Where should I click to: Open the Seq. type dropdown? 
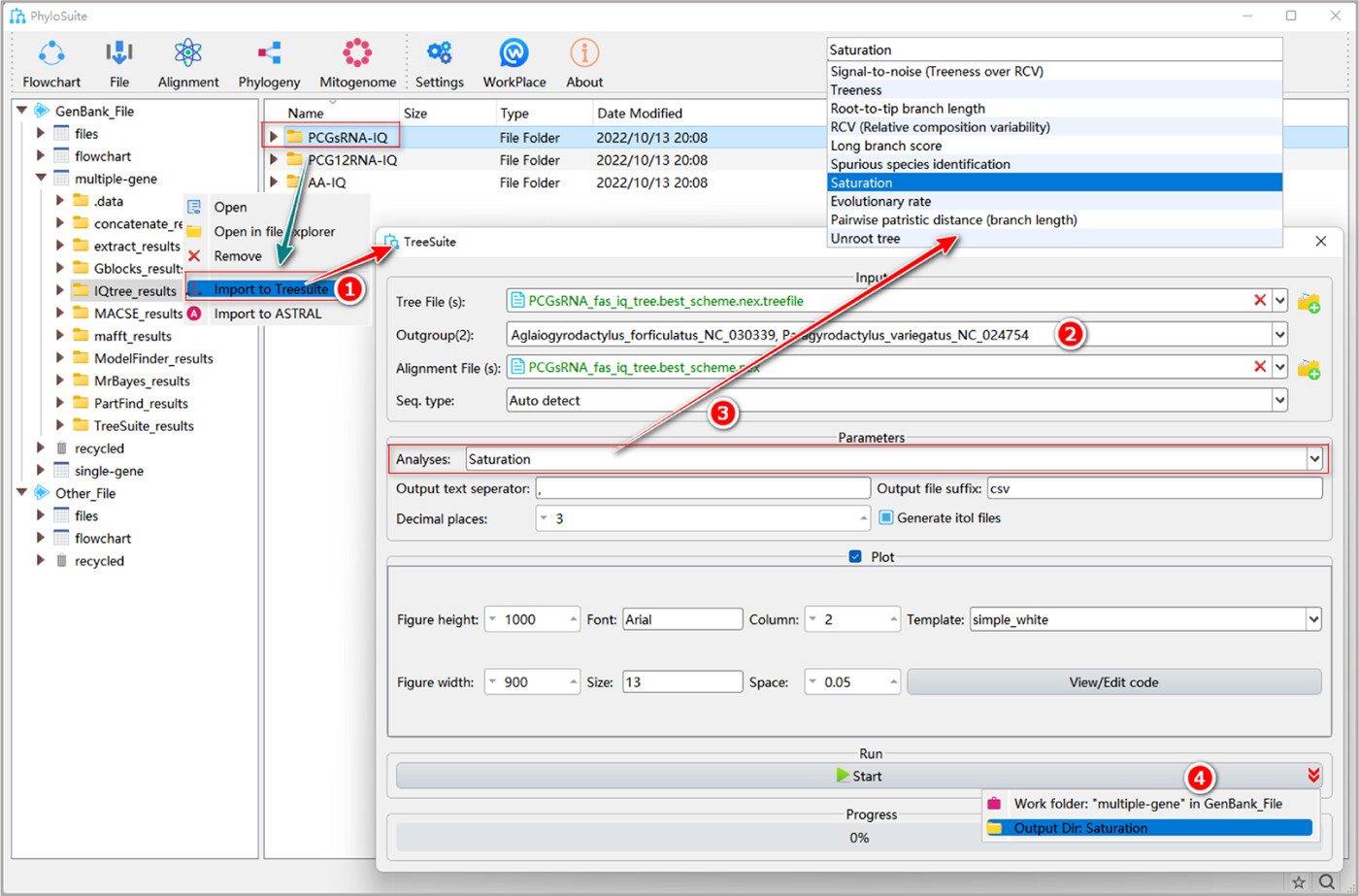(1279, 400)
